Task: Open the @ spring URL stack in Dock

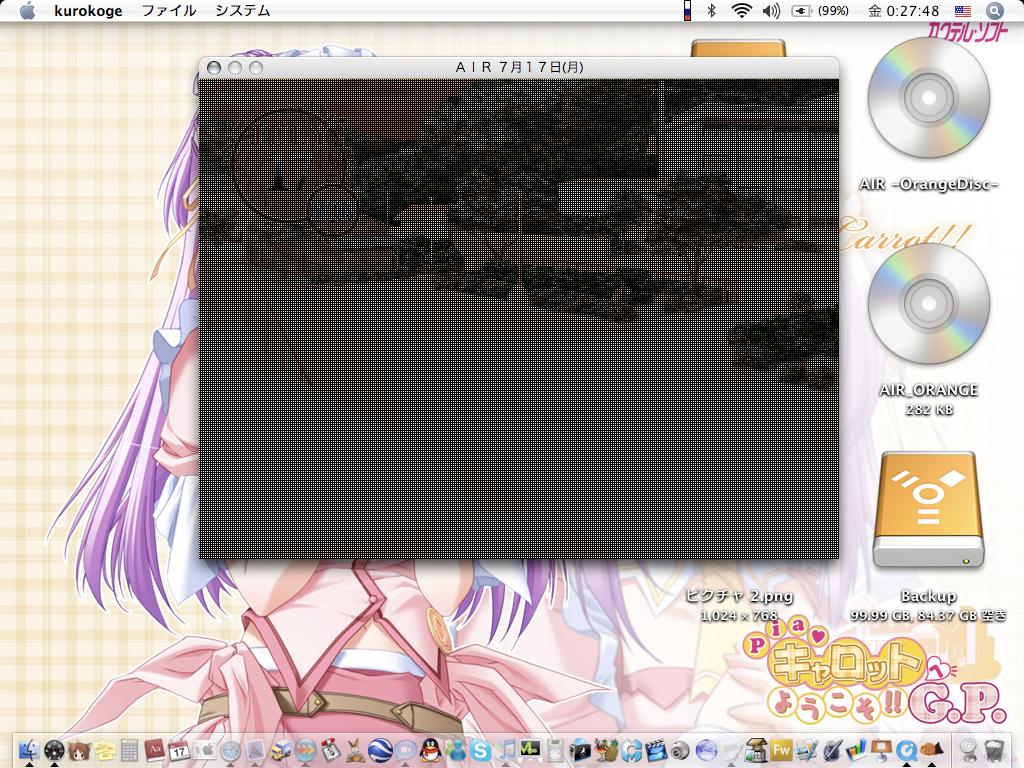Action: point(968,751)
